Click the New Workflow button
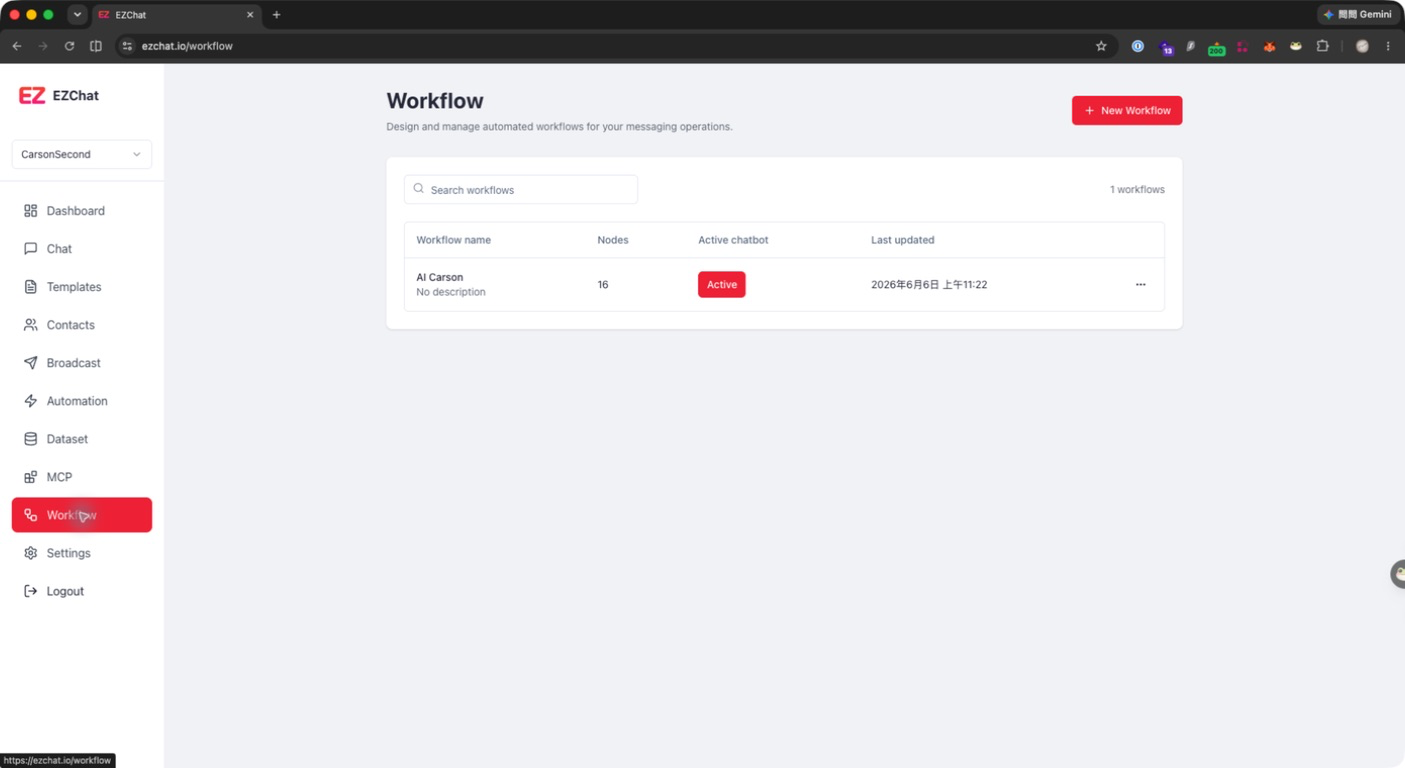The width and height of the screenshot is (1405, 768). pos(1127,110)
